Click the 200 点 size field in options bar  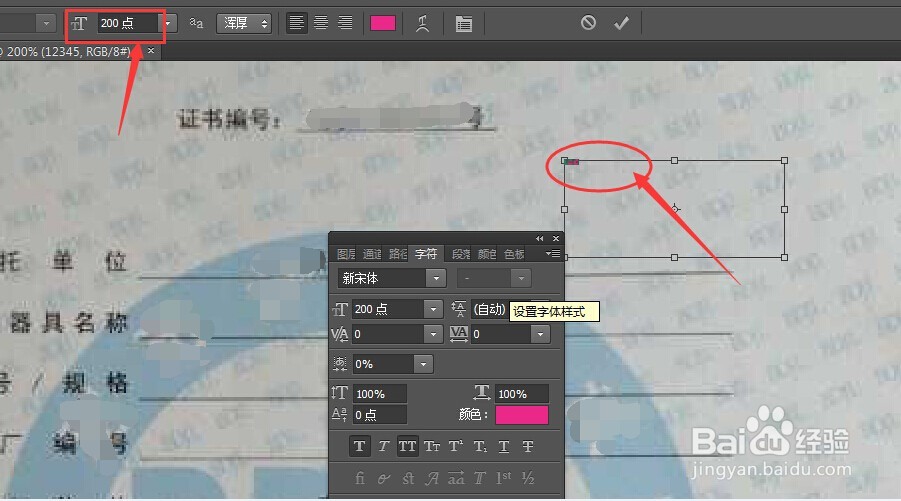tap(128, 24)
